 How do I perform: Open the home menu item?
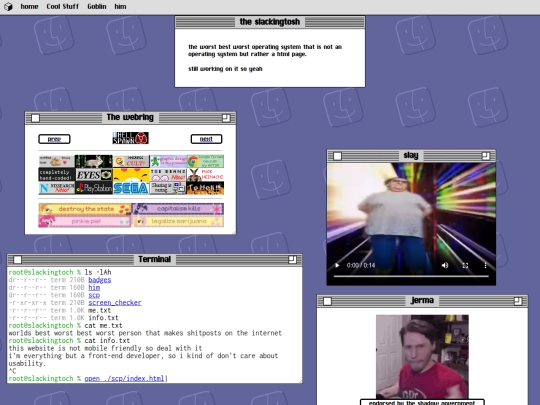point(29,7)
